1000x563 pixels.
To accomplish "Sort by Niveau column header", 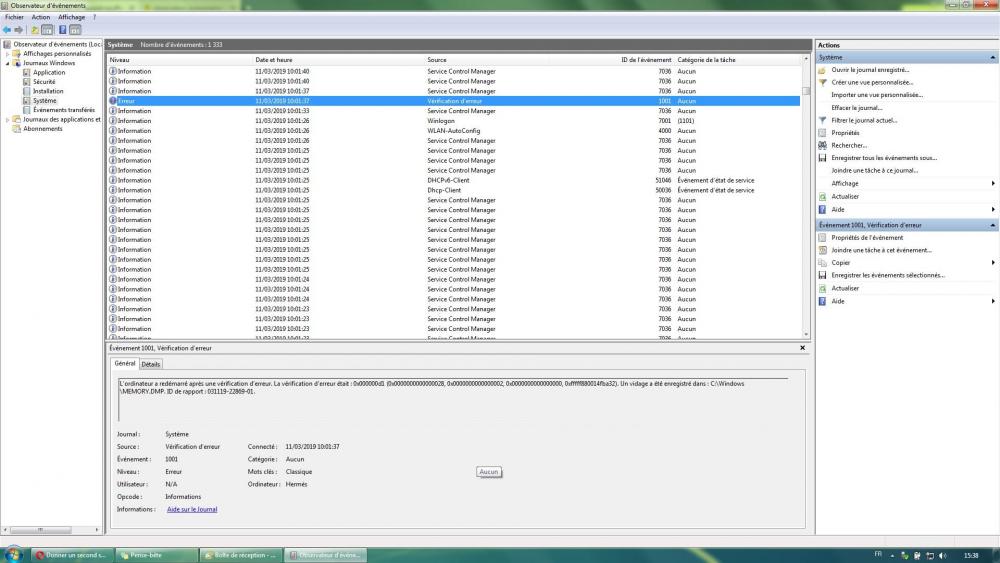I will click(x=180, y=60).
